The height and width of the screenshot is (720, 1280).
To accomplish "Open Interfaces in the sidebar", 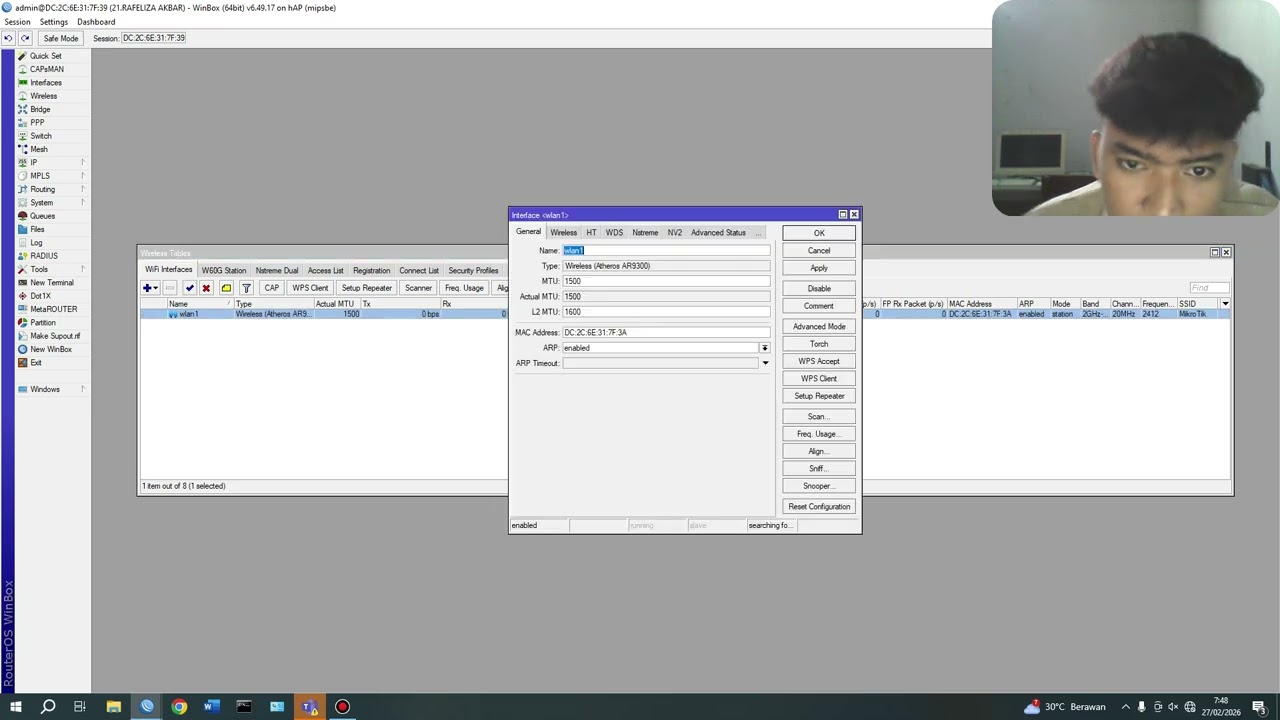I will coord(45,83).
